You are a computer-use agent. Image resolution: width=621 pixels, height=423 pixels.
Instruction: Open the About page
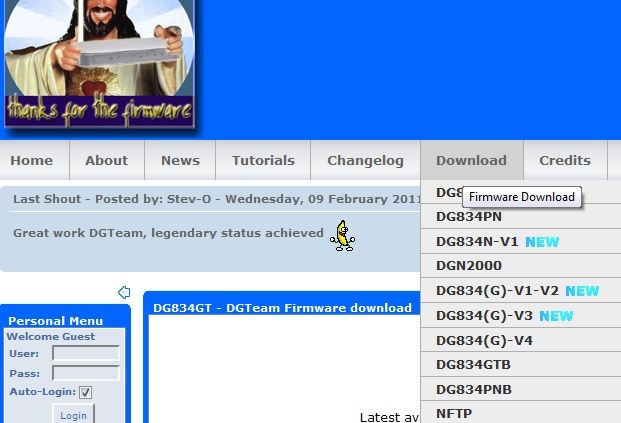pos(106,160)
